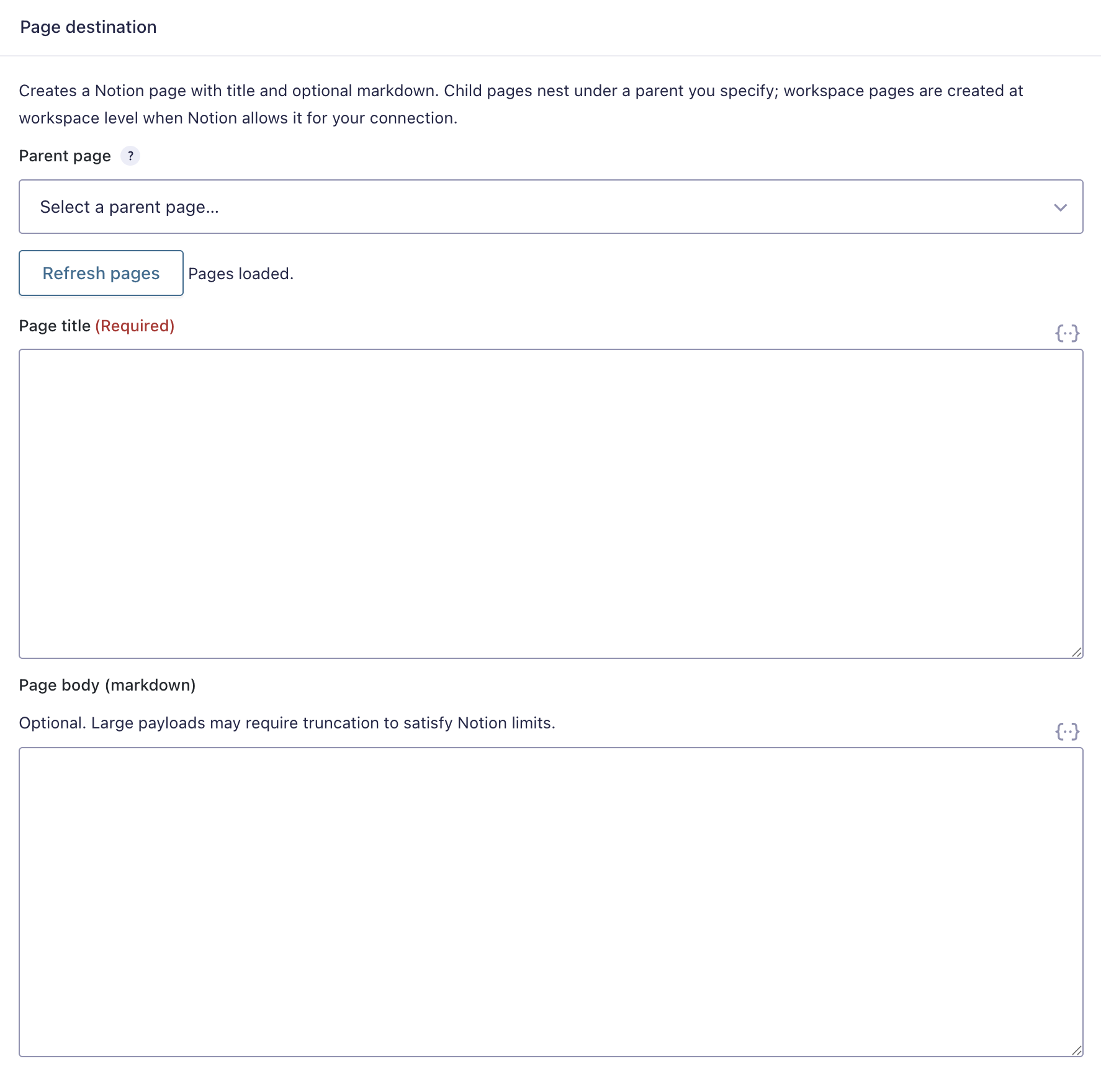This screenshot has height=1092, width=1101.
Task: Focus the Page title text area
Action: coord(551,504)
